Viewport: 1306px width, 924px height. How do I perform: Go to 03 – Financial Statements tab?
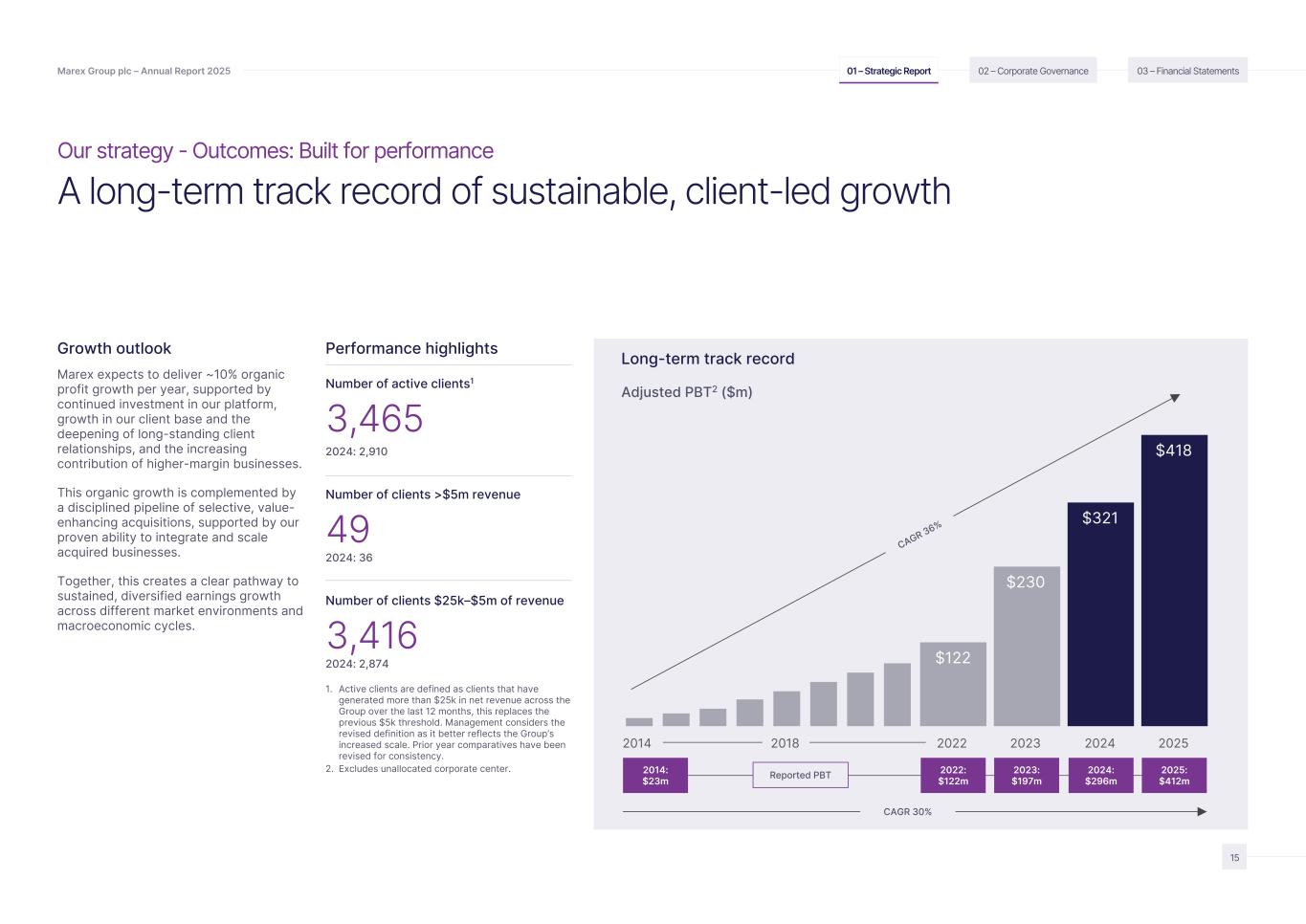(x=1187, y=71)
